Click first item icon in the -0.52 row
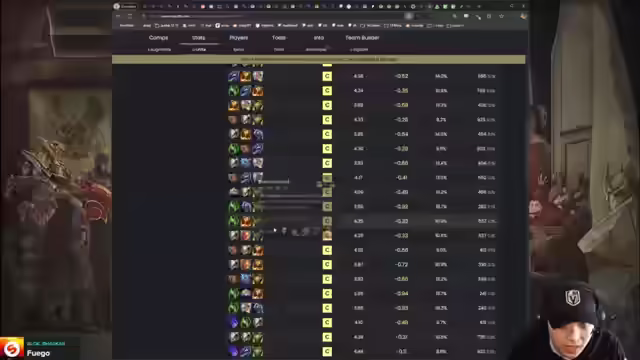The height and width of the screenshot is (360, 640). (233, 76)
